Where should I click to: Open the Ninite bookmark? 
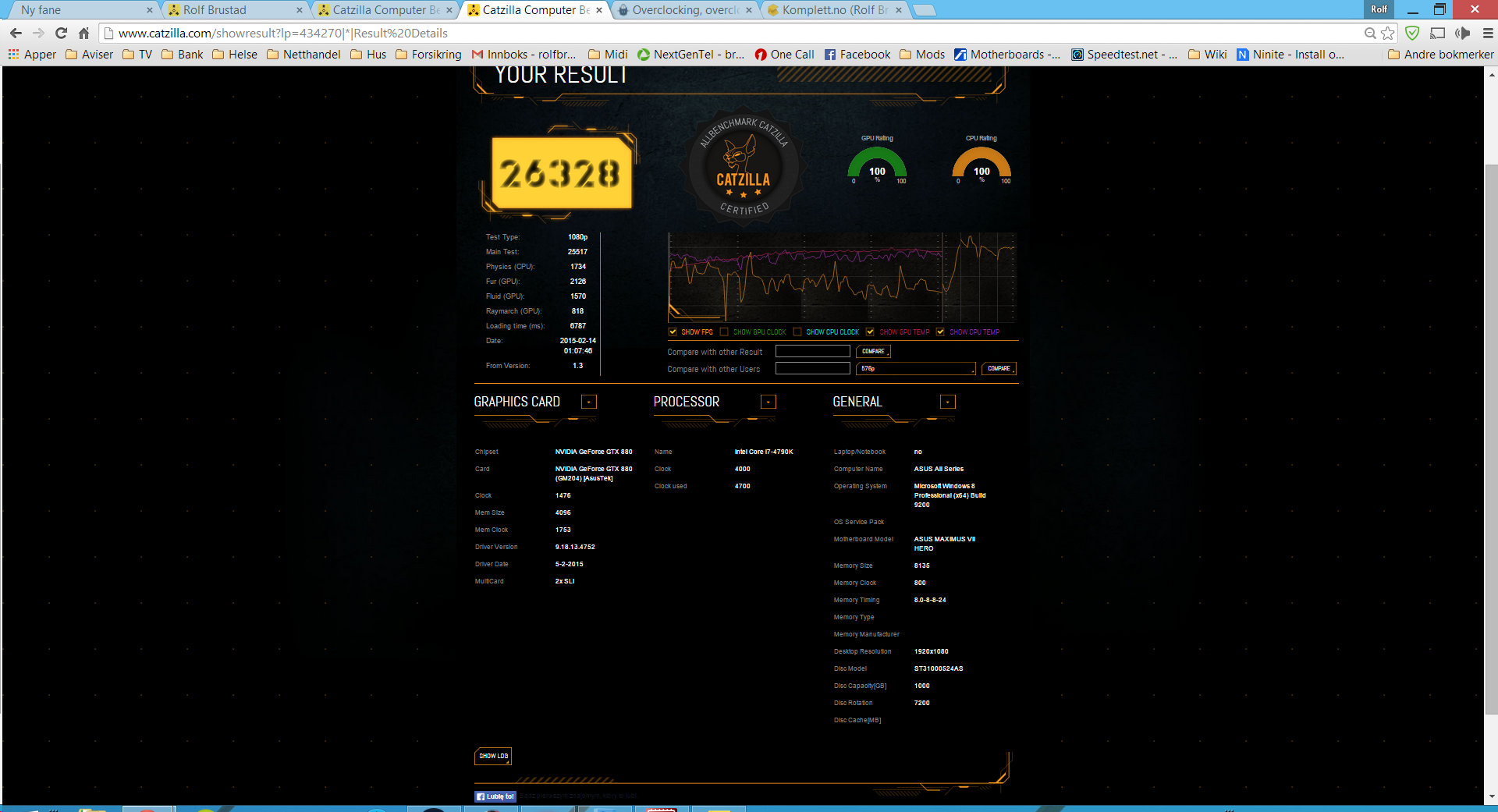pos(1290,55)
